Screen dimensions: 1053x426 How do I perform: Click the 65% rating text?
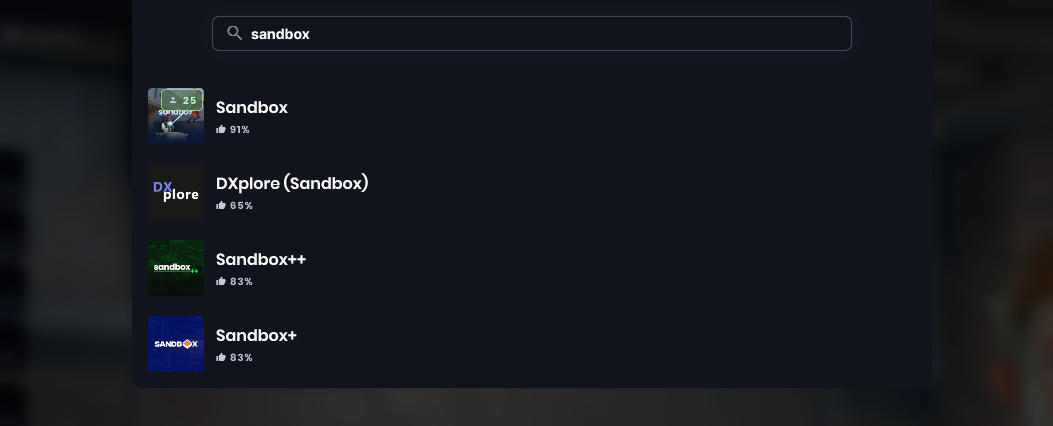tap(241, 206)
